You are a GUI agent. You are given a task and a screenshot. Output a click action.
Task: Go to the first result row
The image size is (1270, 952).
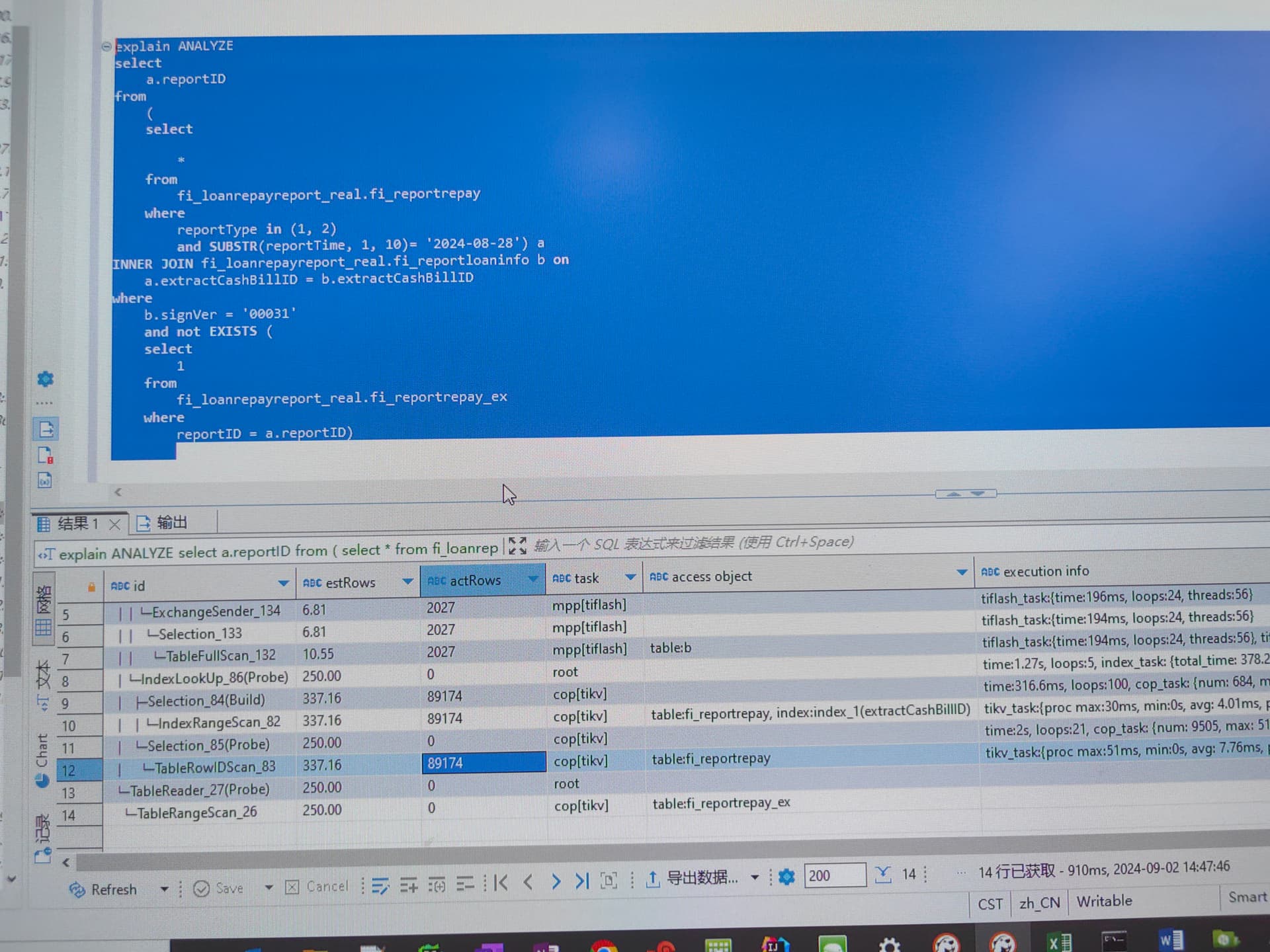[x=501, y=883]
